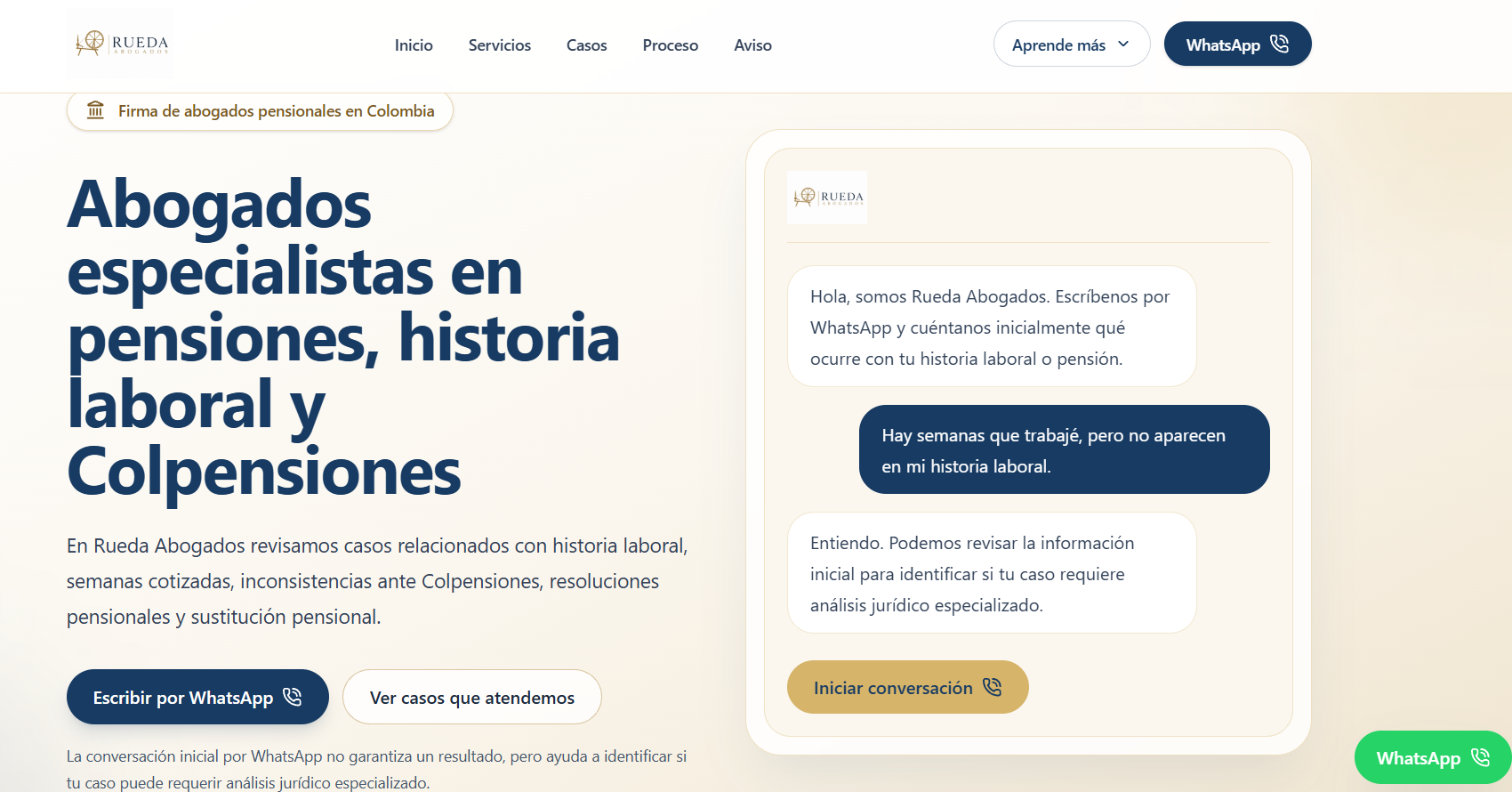Expand the Aprende más dropdown

(x=1072, y=44)
